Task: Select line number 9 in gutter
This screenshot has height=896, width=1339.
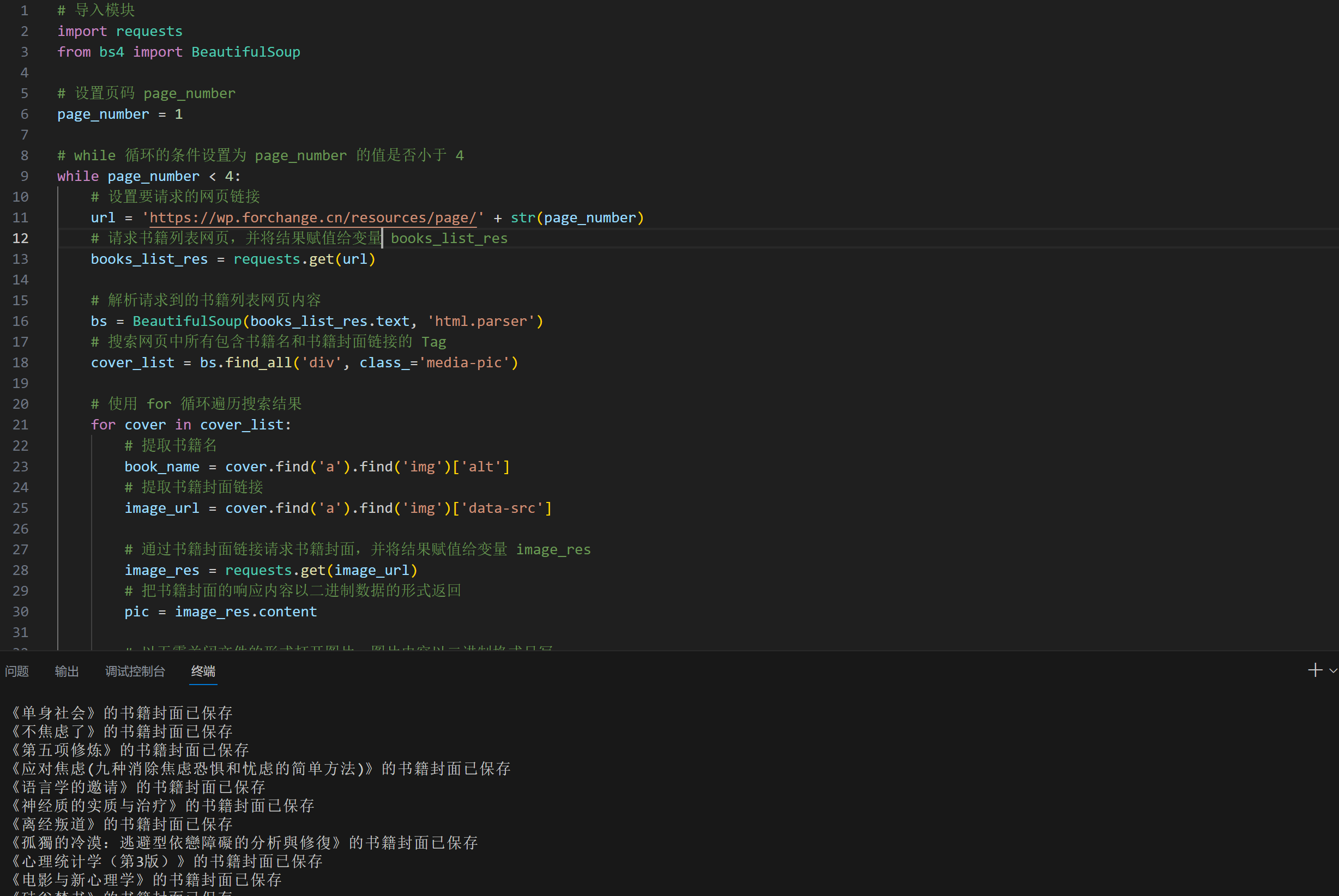Action: 25,176
